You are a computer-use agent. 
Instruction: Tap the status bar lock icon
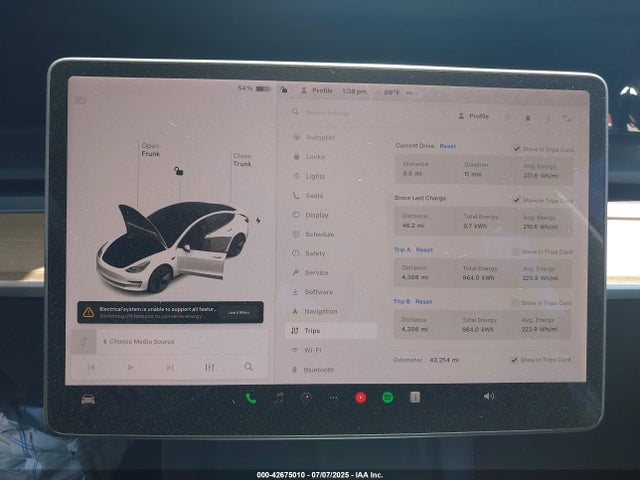(x=284, y=90)
